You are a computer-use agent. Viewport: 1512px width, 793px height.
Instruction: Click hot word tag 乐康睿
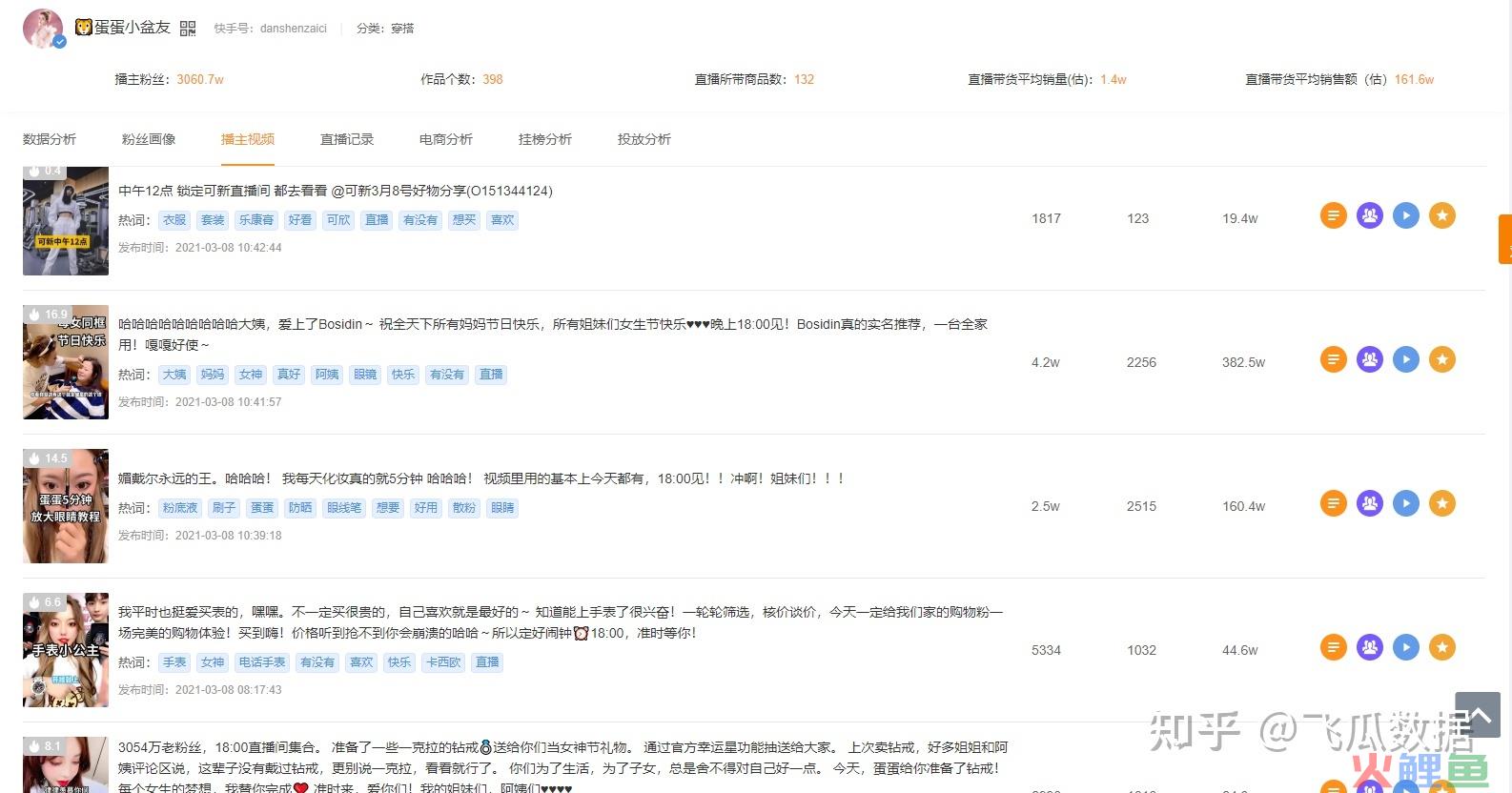256,220
